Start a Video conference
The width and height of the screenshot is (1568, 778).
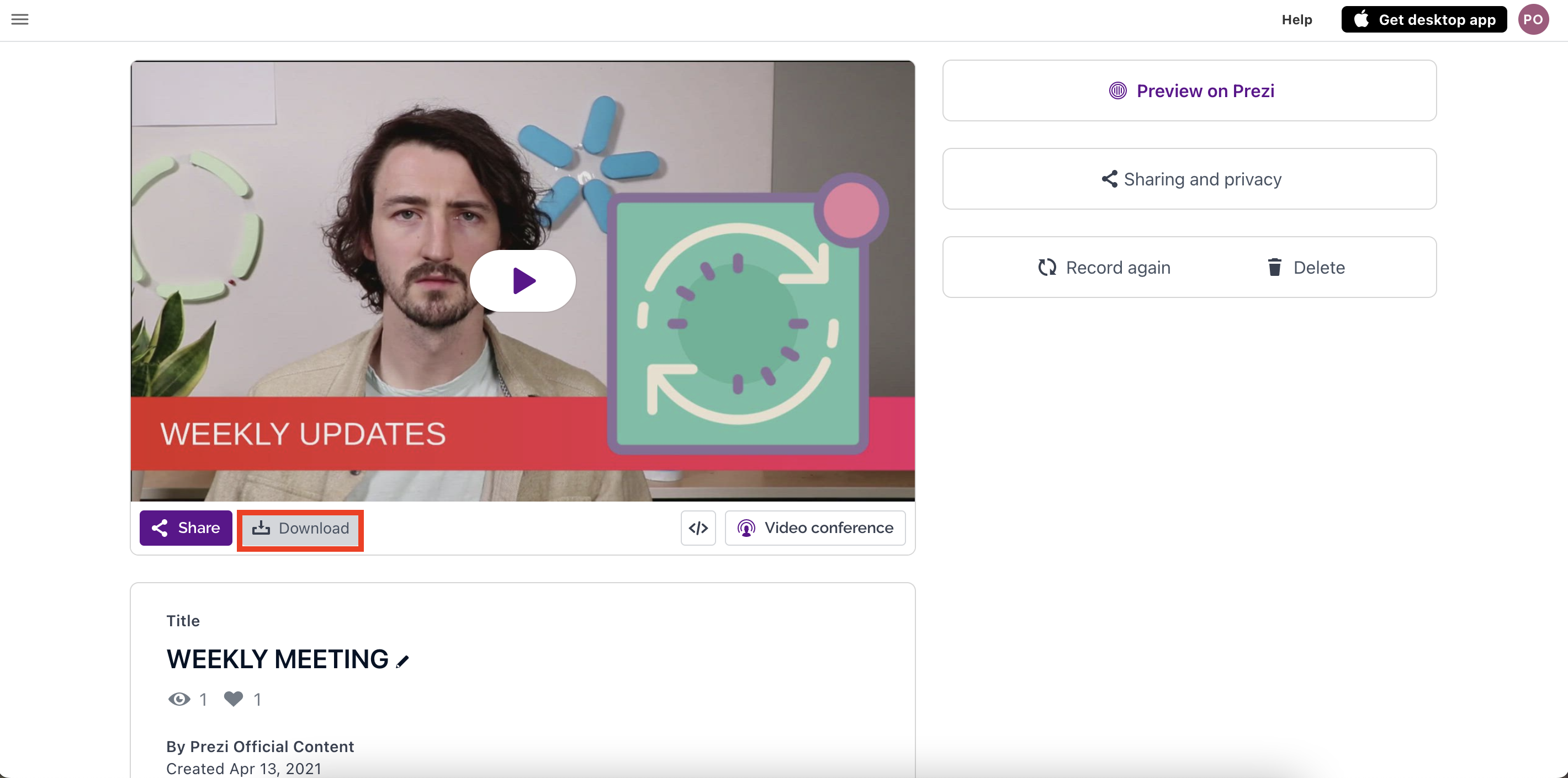click(815, 528)
